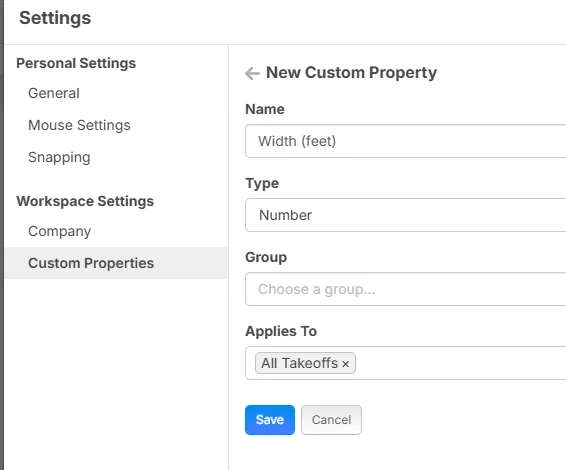Screen dimensions: 566x470
Task: Open the Type dropdown showing Number
Action: (405, 215)
